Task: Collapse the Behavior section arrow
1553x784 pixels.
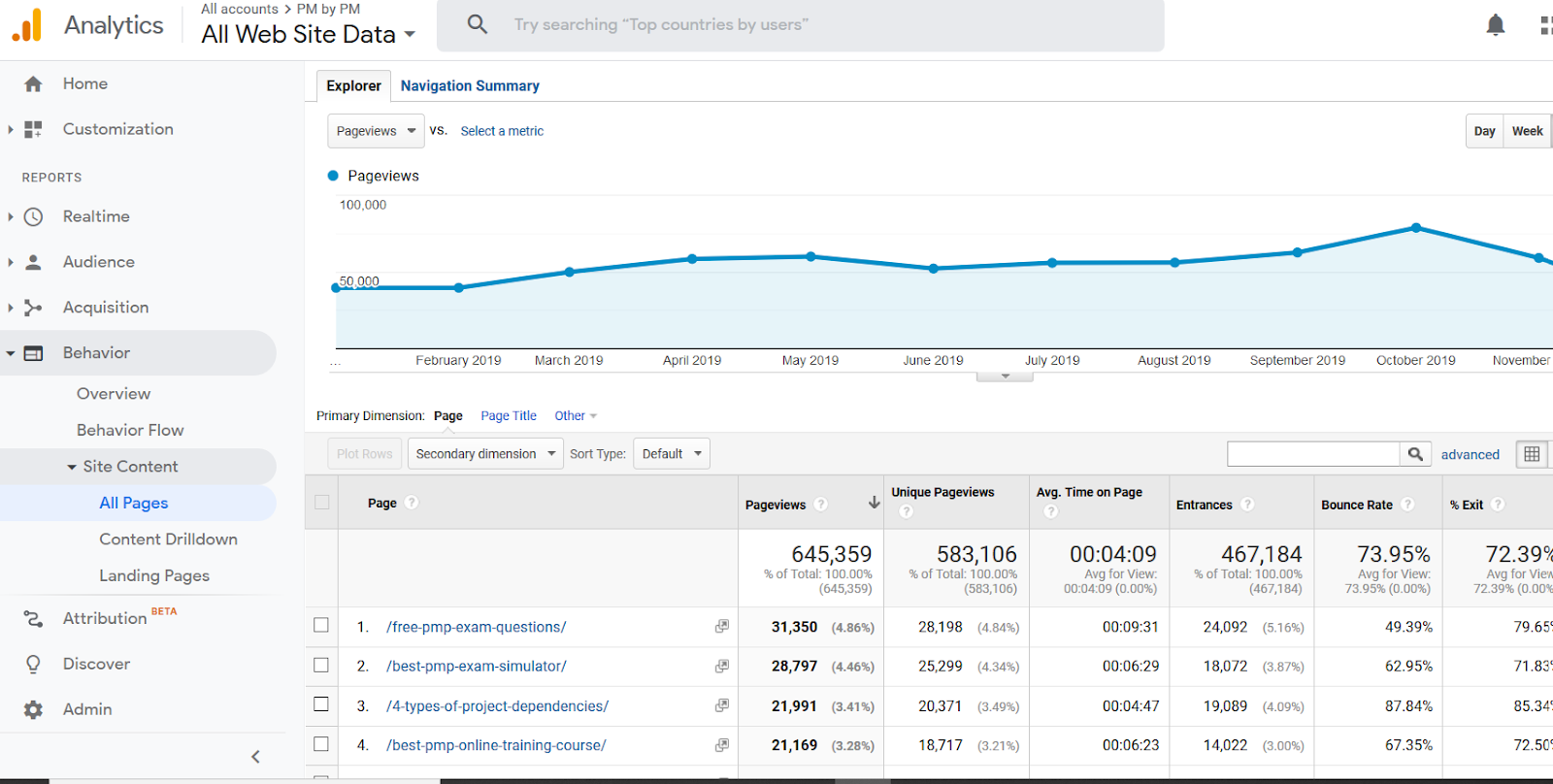Action: click(11, 353)
